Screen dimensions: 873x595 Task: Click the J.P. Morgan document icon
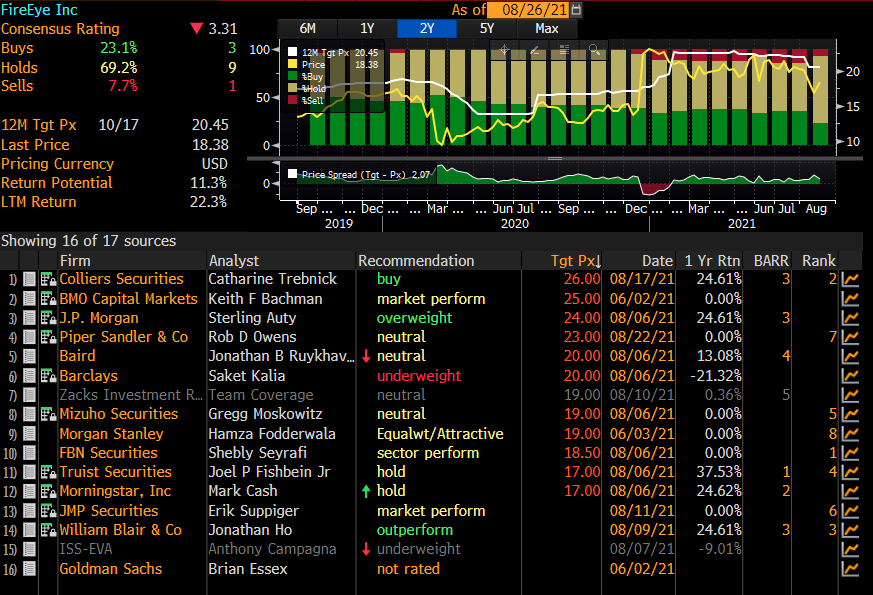click(29, 318)
